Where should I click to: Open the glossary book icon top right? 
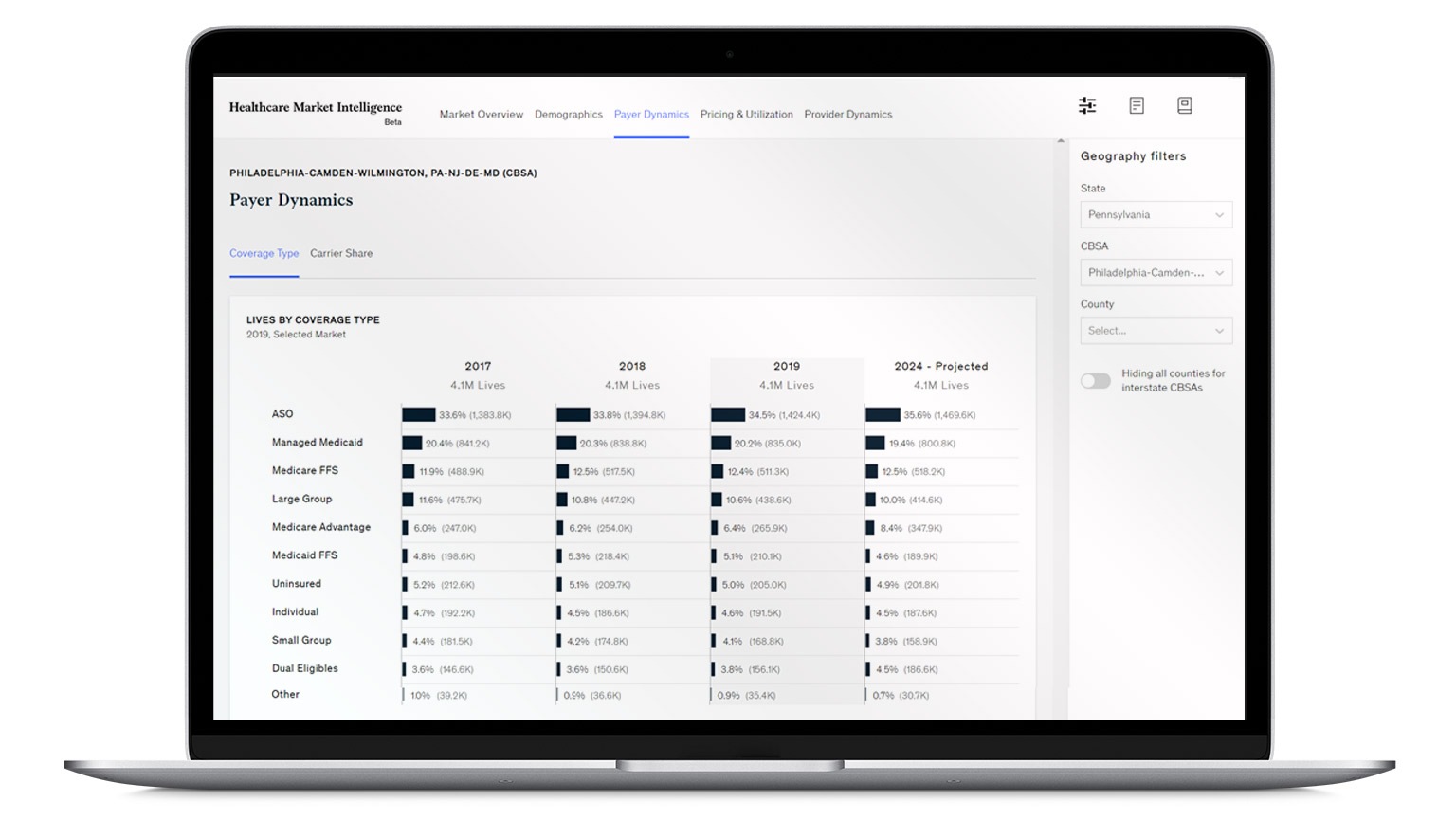1185,104
